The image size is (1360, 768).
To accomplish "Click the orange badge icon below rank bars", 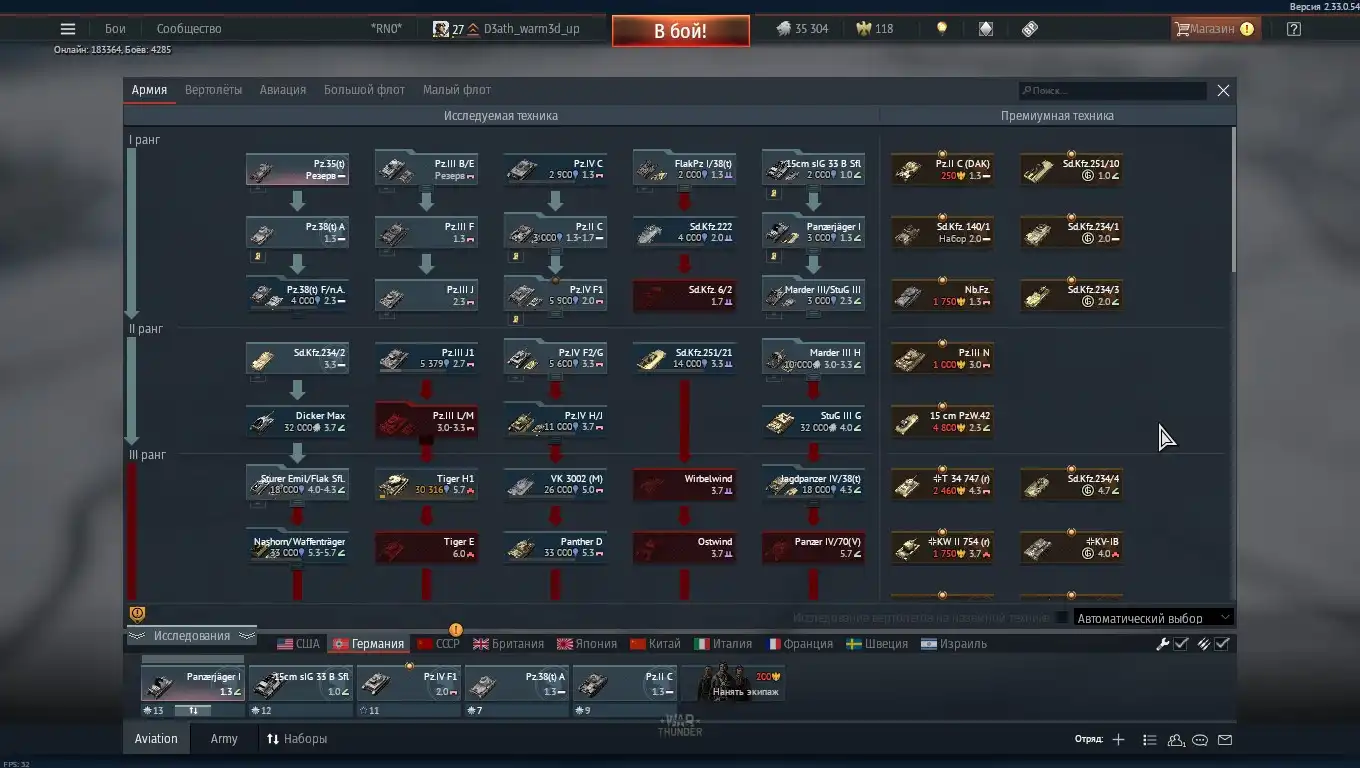I will point(137,614).
